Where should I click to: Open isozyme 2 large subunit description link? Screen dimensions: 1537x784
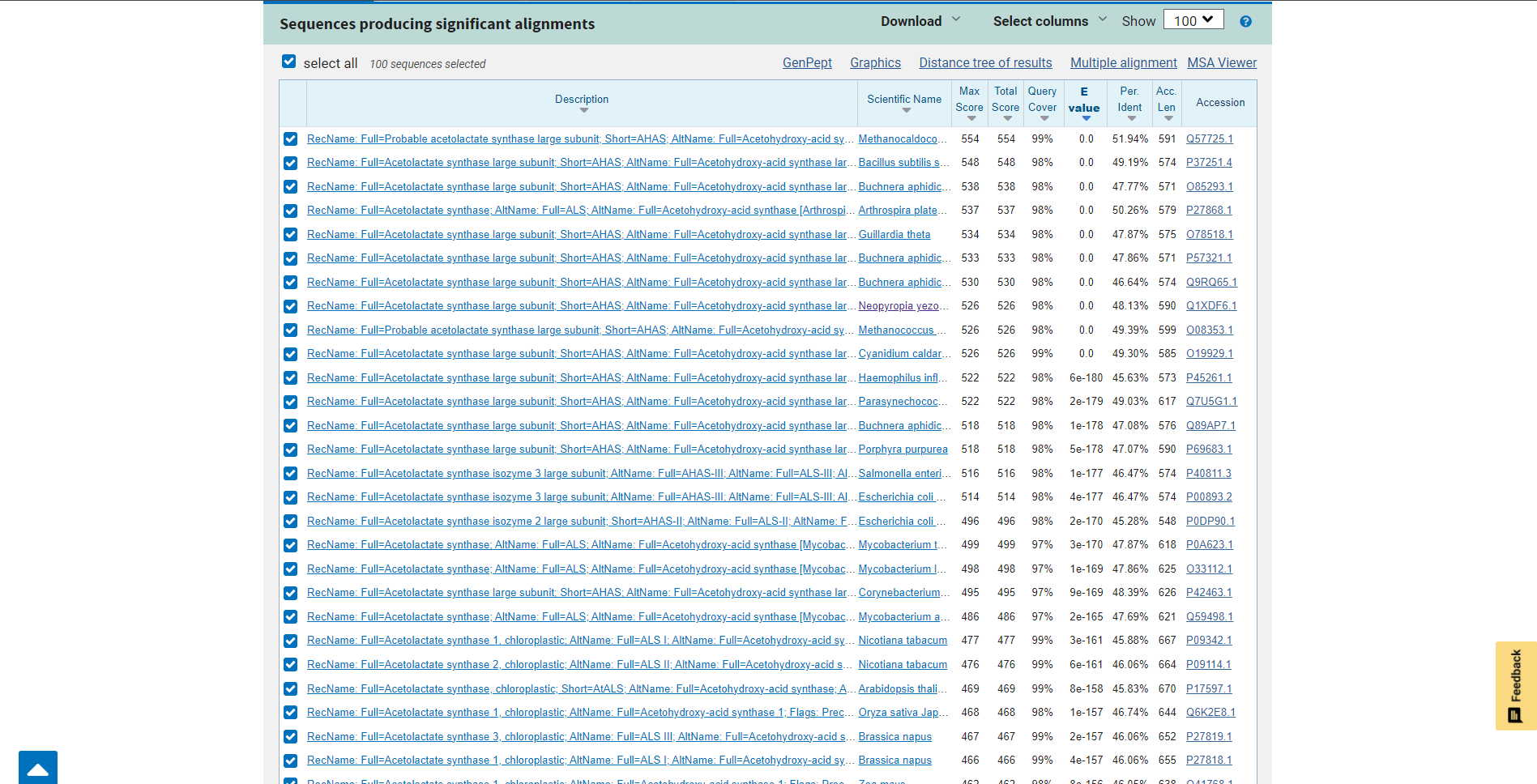point(581,522)
